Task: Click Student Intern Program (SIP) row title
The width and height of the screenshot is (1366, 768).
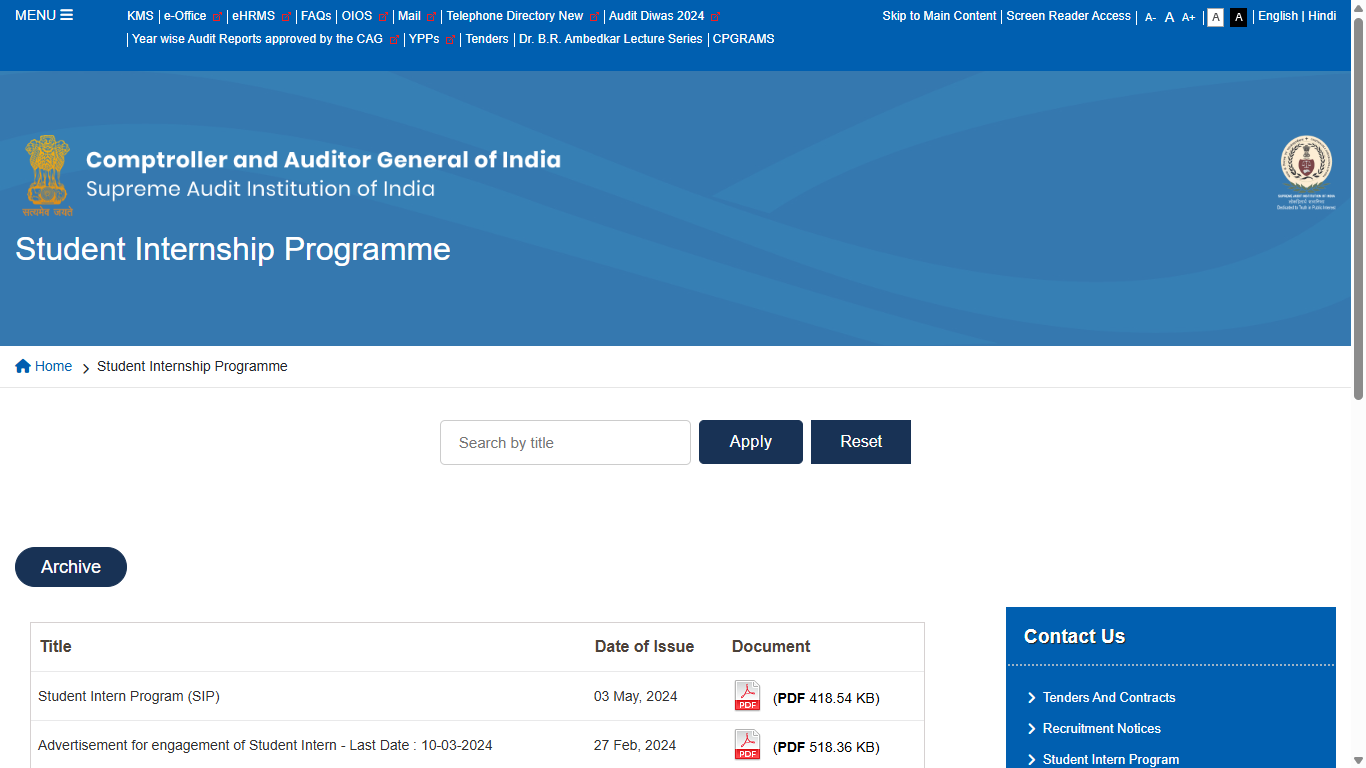Action: 129,696
